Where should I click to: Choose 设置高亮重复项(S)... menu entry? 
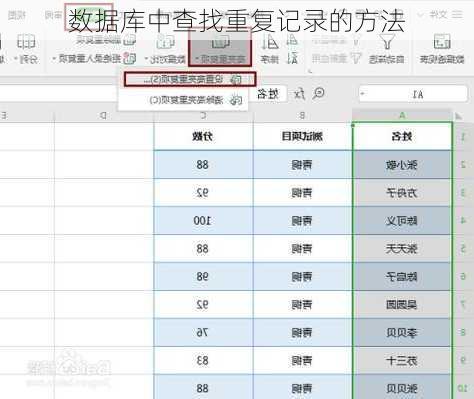(190, 79)
